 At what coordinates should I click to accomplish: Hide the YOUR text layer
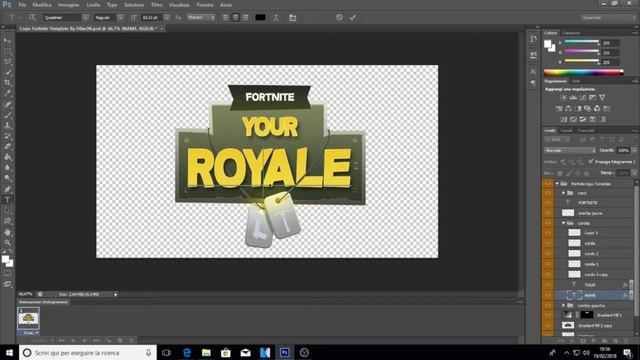[x=547, y=284]
